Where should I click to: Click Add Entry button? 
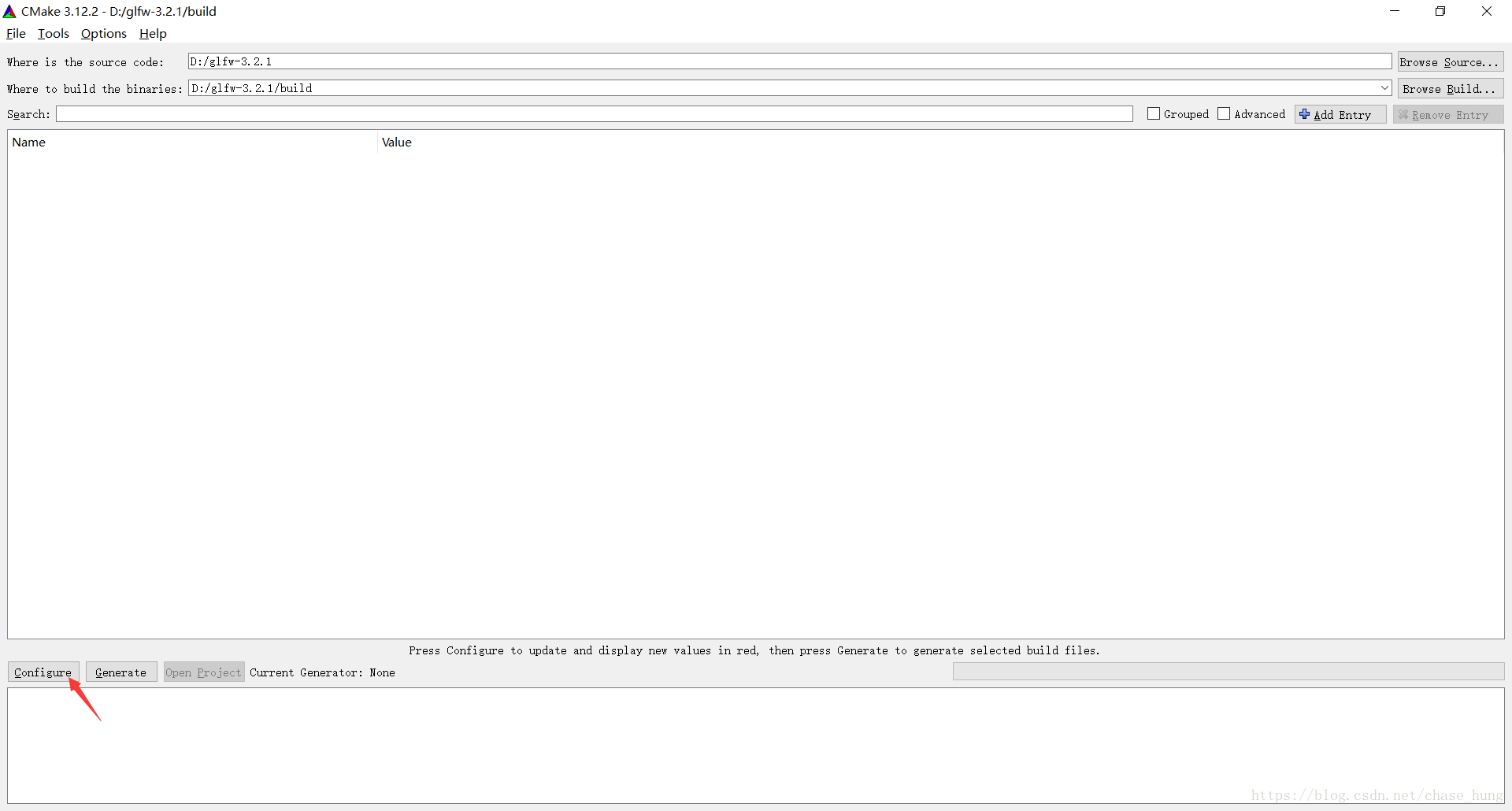tap(1340, 115)
